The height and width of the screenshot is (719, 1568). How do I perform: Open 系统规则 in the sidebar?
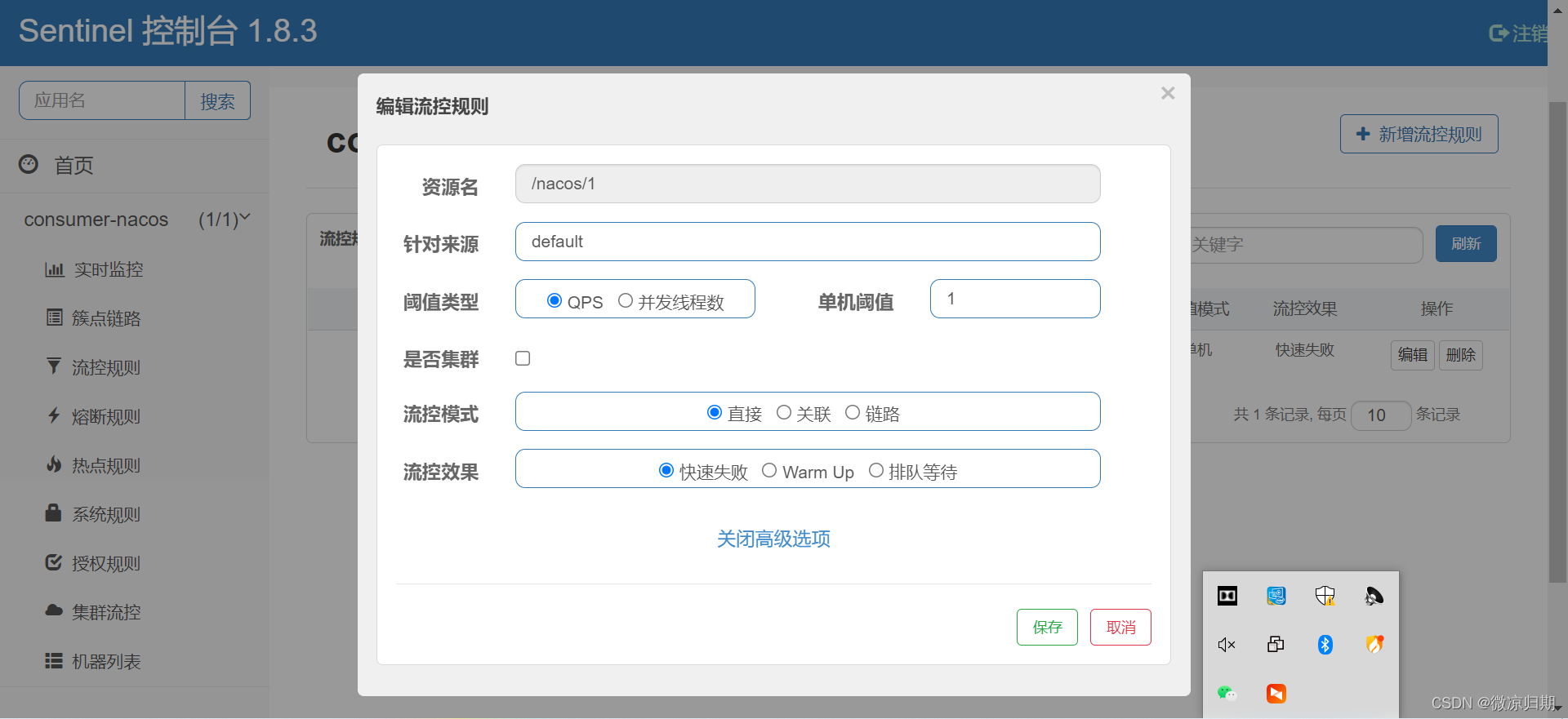(x=106, y=514)
